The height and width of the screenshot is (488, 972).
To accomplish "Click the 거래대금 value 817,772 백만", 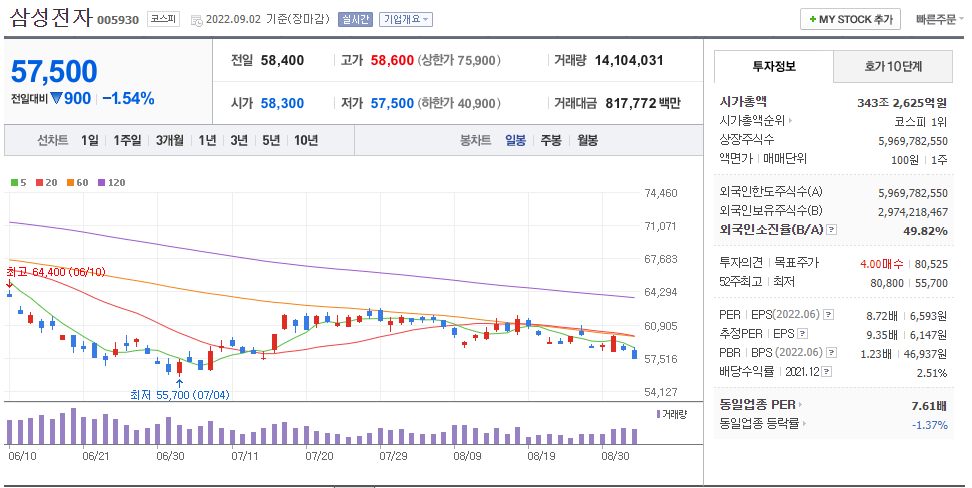I will 643,103.
